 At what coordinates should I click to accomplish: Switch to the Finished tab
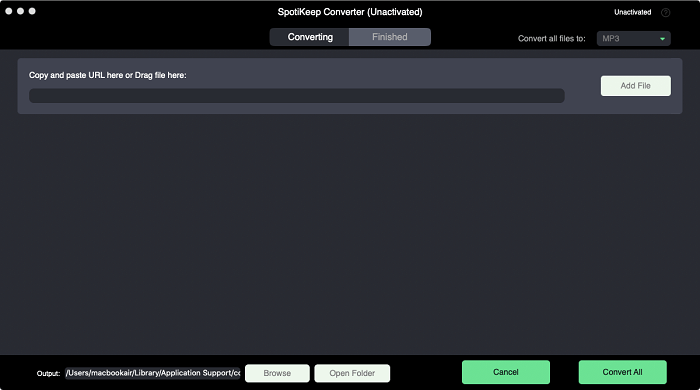click(x=390, y=37)
